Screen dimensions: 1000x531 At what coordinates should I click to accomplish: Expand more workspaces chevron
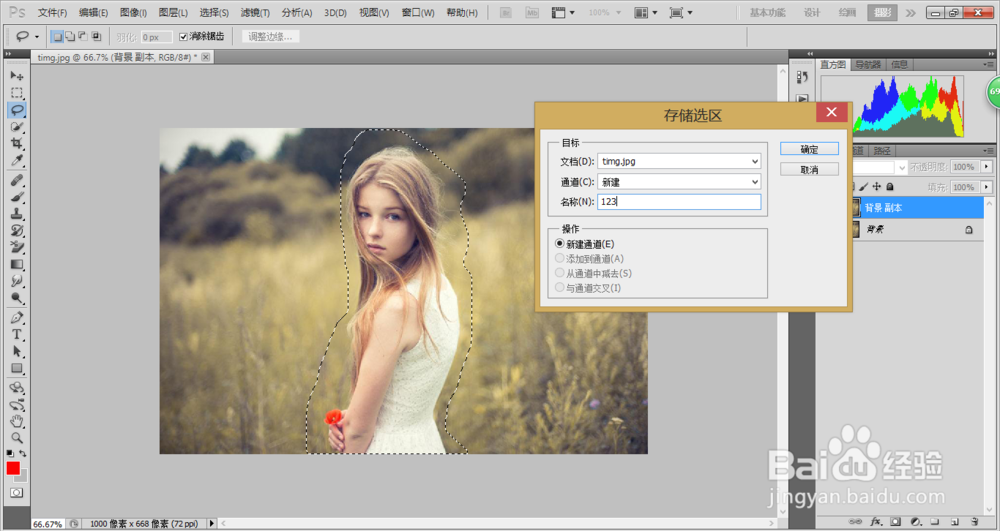910,13
